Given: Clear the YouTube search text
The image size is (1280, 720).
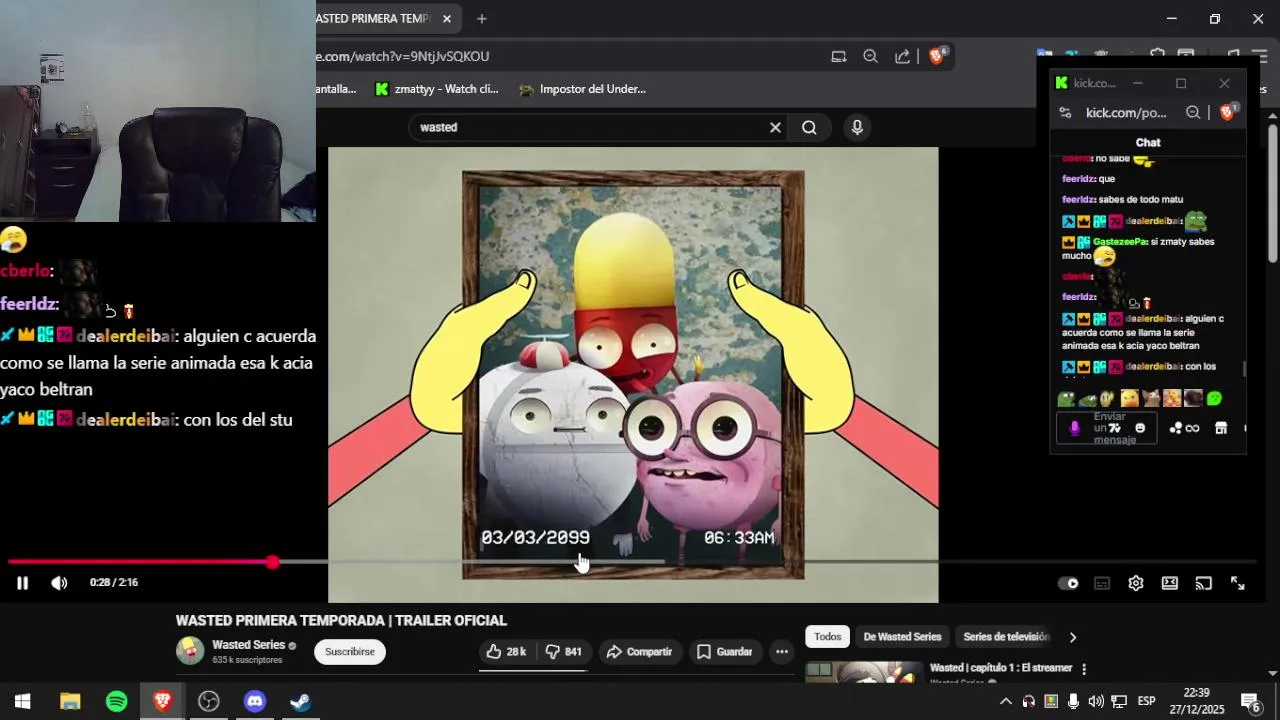Looking at the screenshot, I should [775, 127].
